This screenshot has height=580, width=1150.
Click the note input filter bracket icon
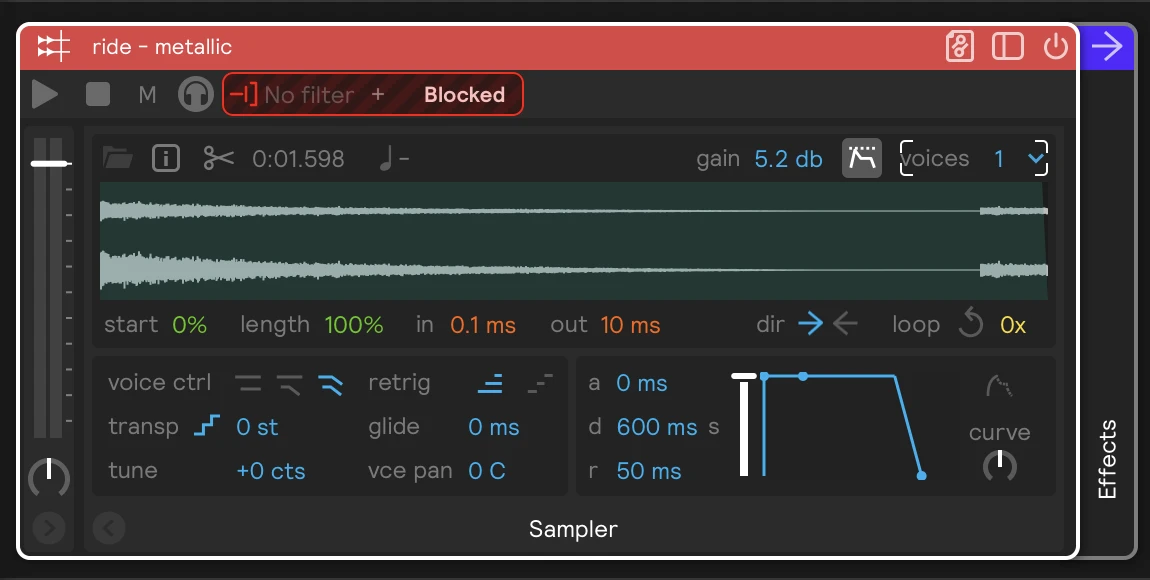click(243, 95)
